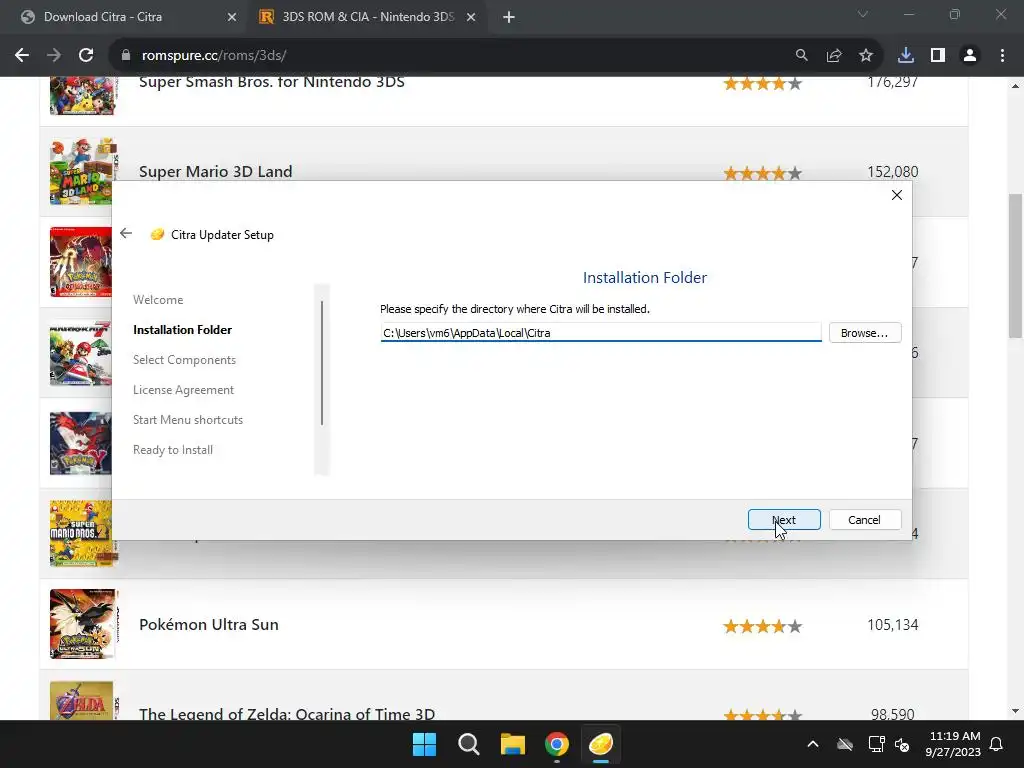1024x768 pixels.
Task: Open Chrome downloads icon
Action: (906, 56)
